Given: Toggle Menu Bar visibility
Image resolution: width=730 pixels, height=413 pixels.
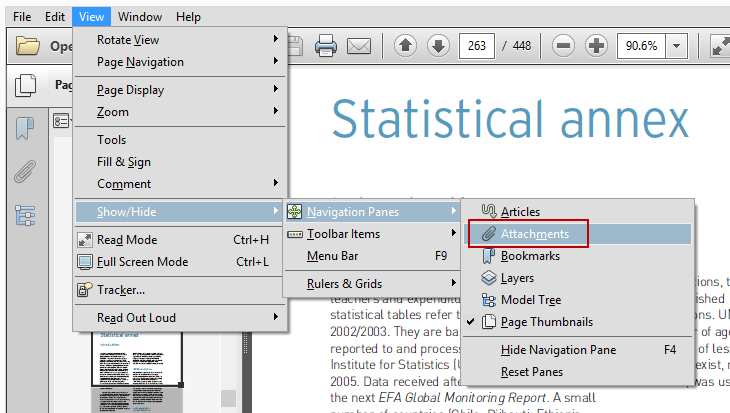Looking at the screenshot, I should point(372,256).
